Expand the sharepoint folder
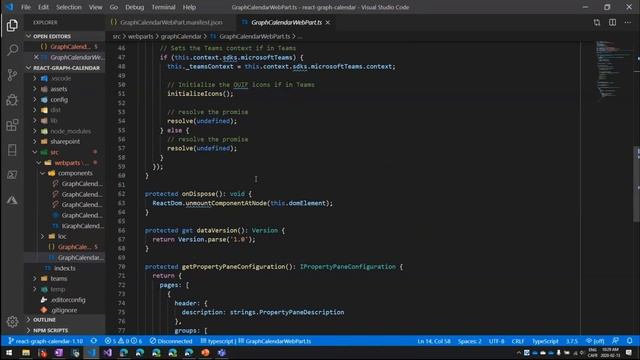 point(64,142)
